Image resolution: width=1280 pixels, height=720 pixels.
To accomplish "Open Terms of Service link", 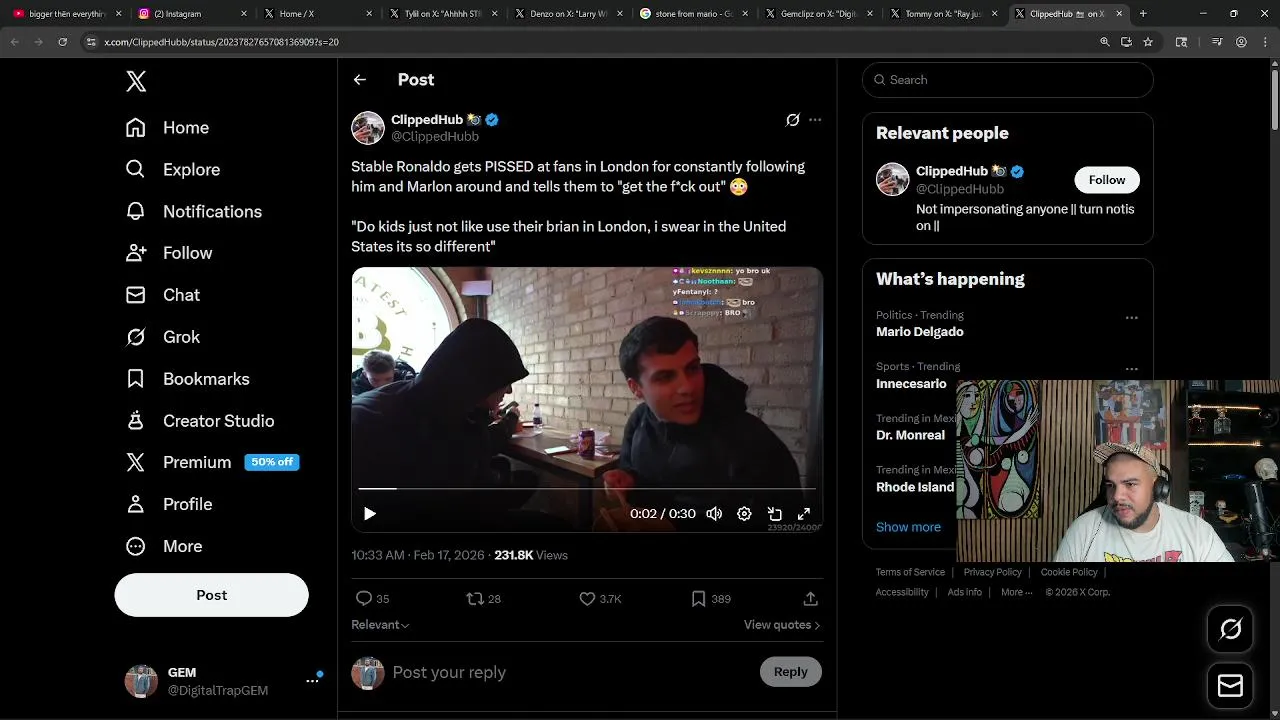I will [910, 572].
